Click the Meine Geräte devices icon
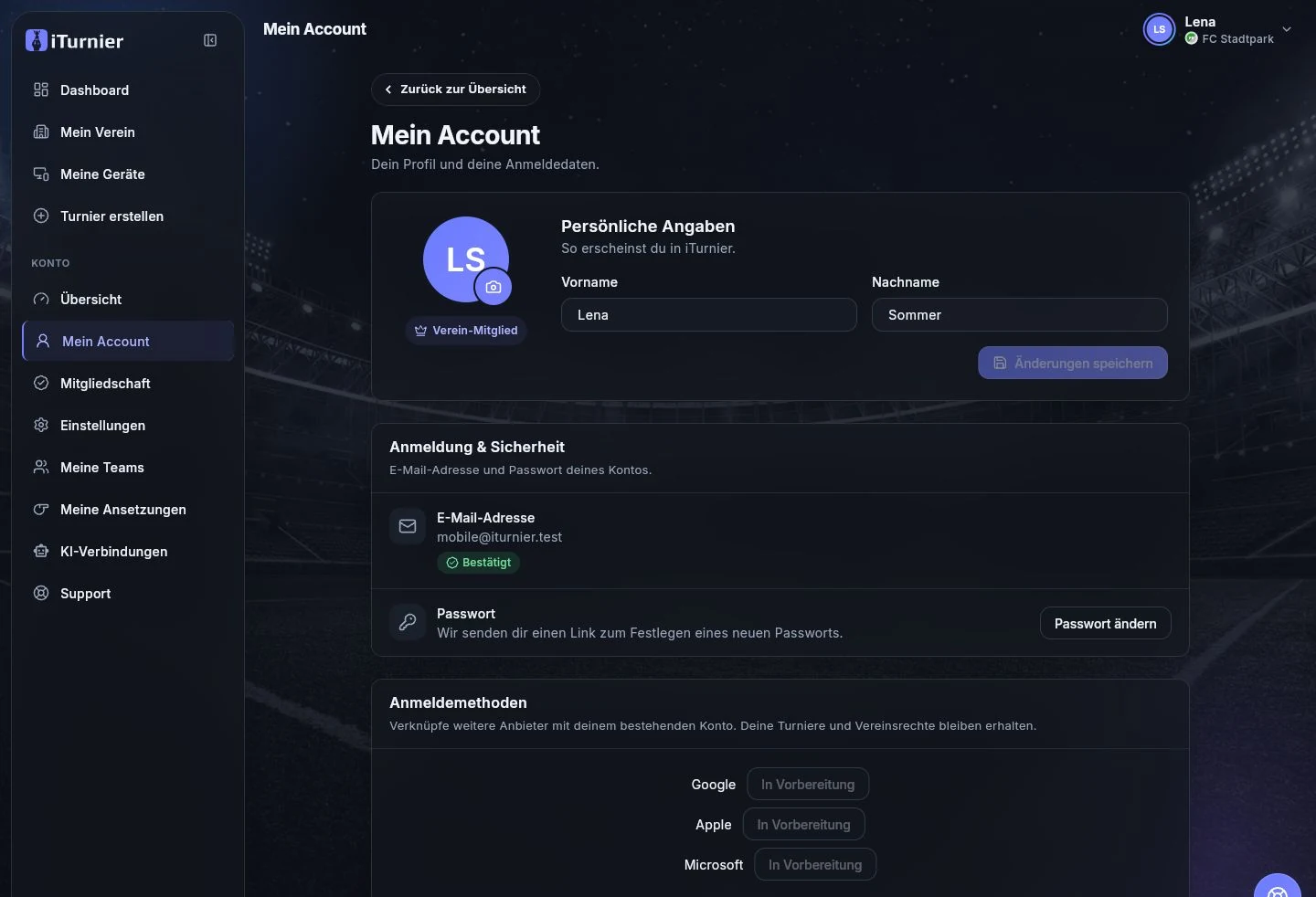 41,174
